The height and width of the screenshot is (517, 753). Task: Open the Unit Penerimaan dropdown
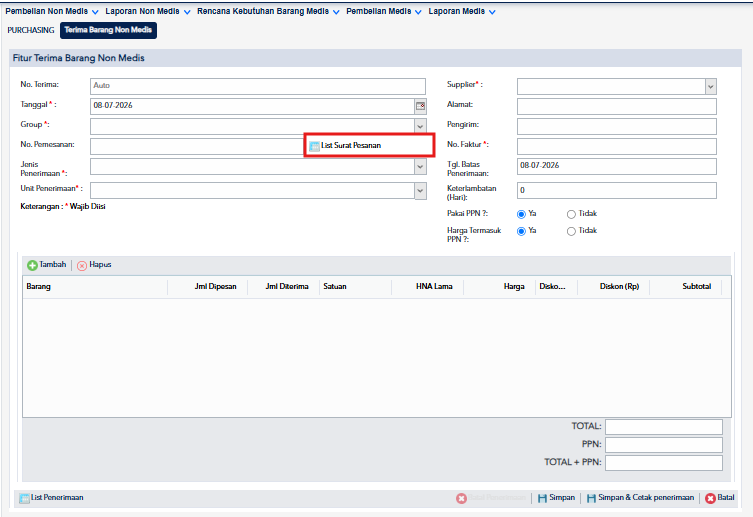tap(420, 191)
